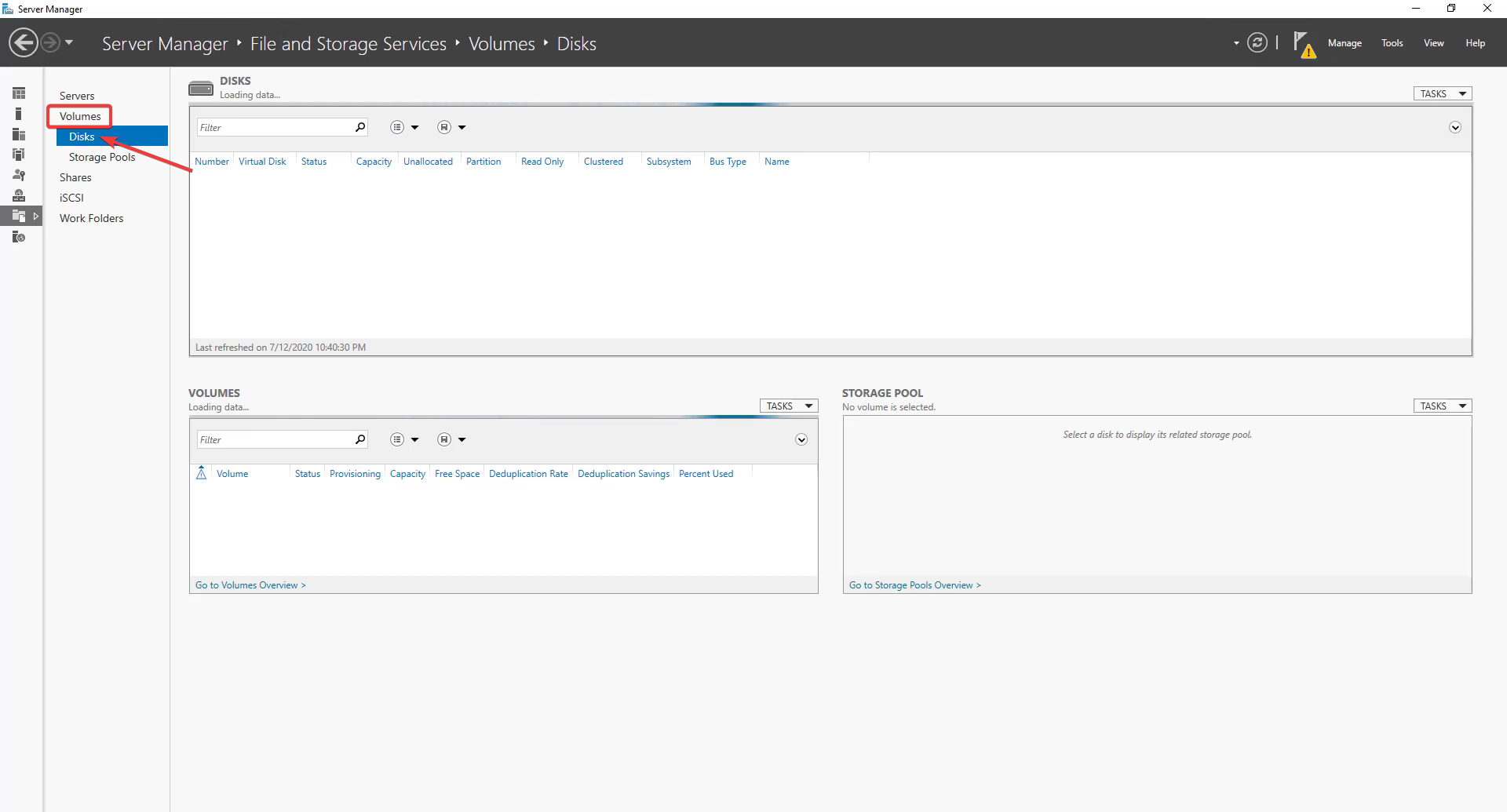
Task: Select iSCSI in the navigation pane
Action: (x=71, y=198)
